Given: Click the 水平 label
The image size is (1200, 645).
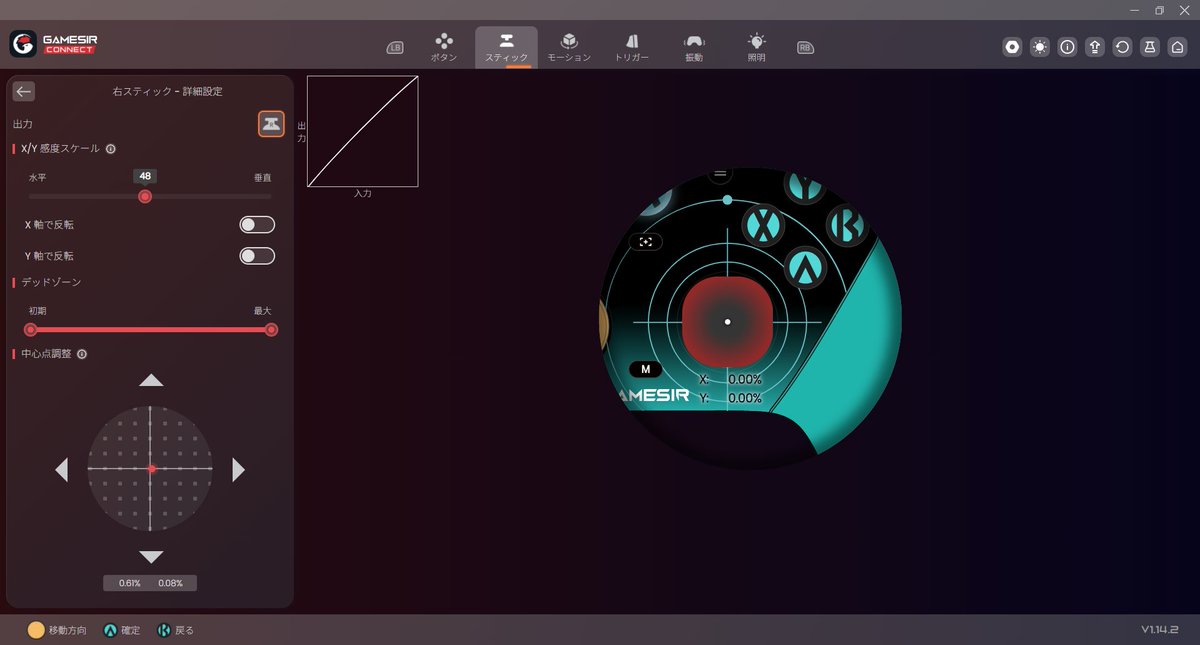Looking at the screenshot, I should click(x=38, y=177).
